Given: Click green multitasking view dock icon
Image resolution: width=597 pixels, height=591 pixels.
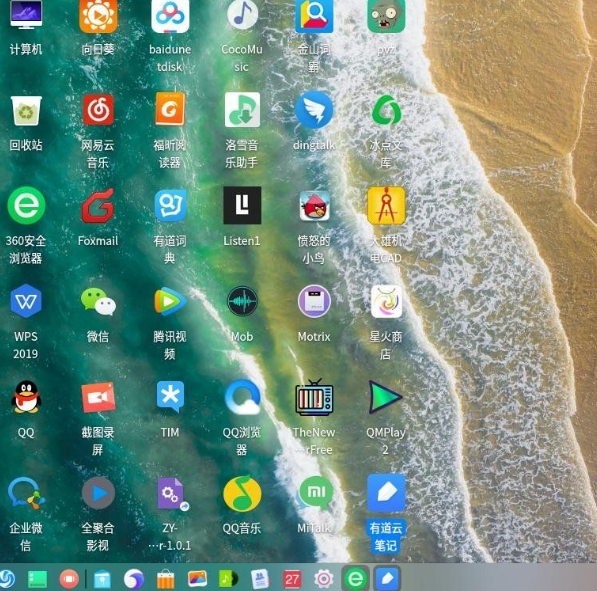Looking at the screenshot, I should [x=37, y=579].
